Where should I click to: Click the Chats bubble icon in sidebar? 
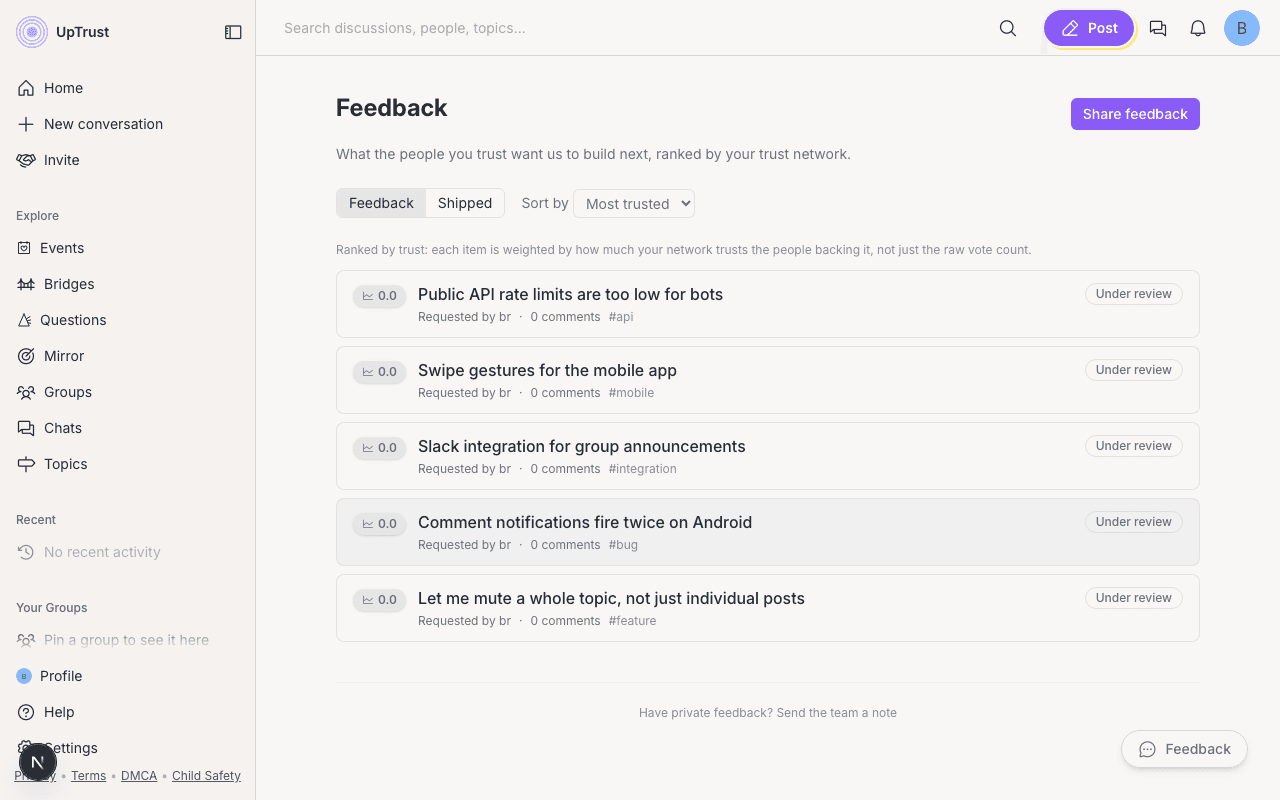pos(26,428)
